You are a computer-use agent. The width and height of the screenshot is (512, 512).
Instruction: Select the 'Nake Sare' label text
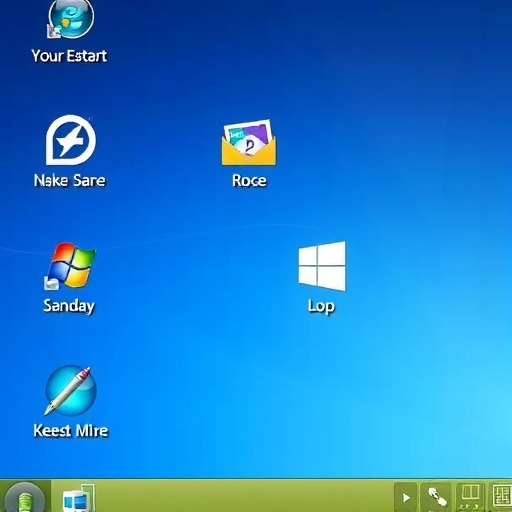tap(70, 180)
